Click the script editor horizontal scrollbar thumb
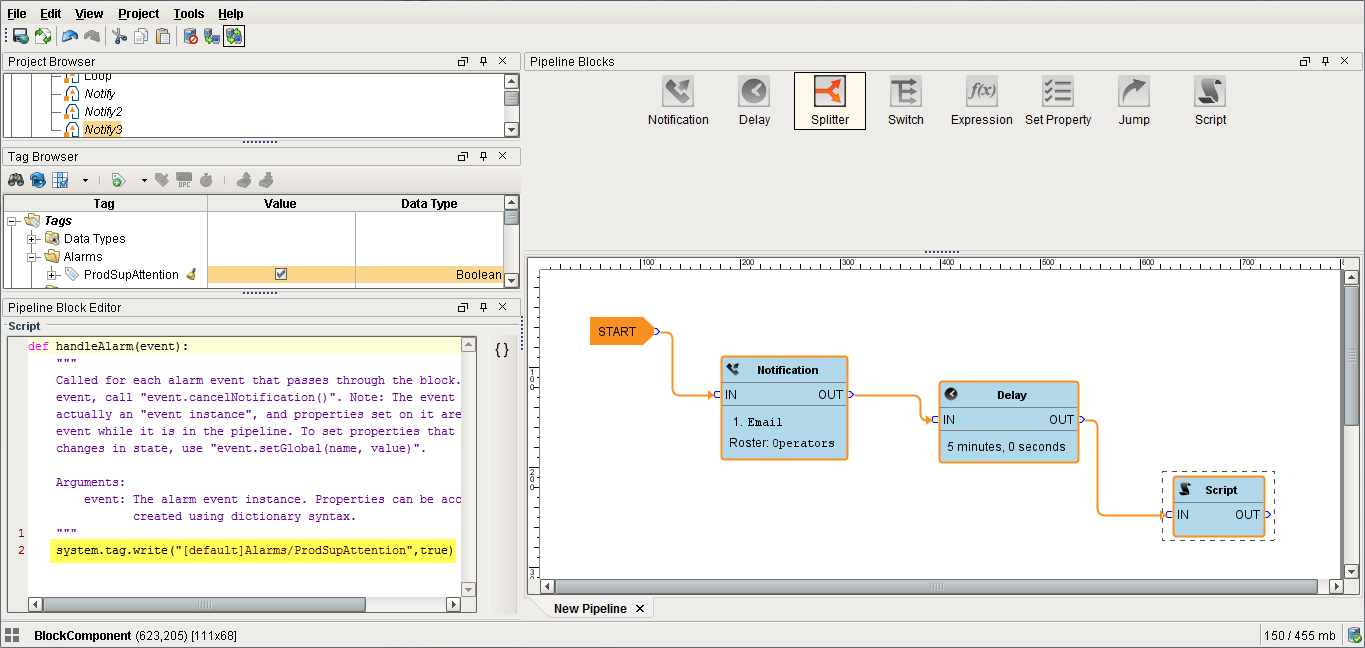The image size is (1365, 648). tap(206, 604)
